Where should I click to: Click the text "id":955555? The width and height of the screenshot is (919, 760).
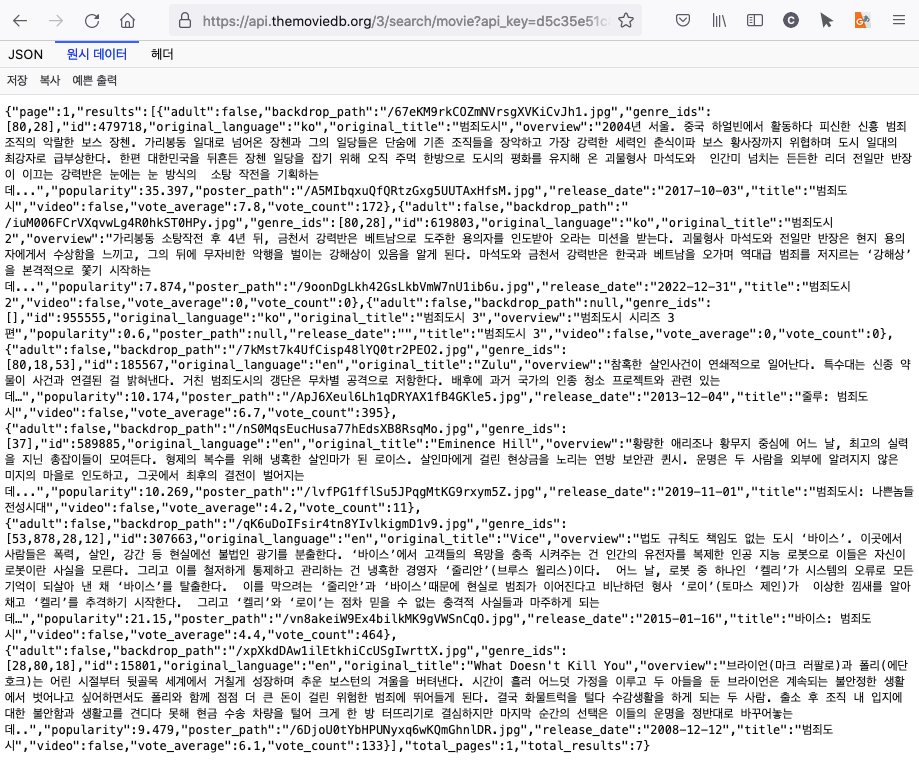tap(62, 318)
